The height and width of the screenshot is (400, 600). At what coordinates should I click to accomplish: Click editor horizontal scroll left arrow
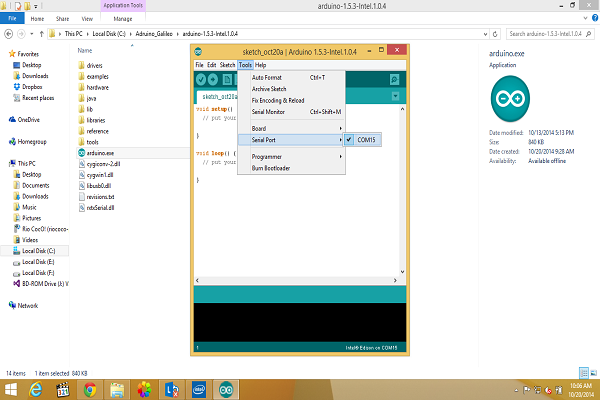pyautogui.click(x=197, y=280)
